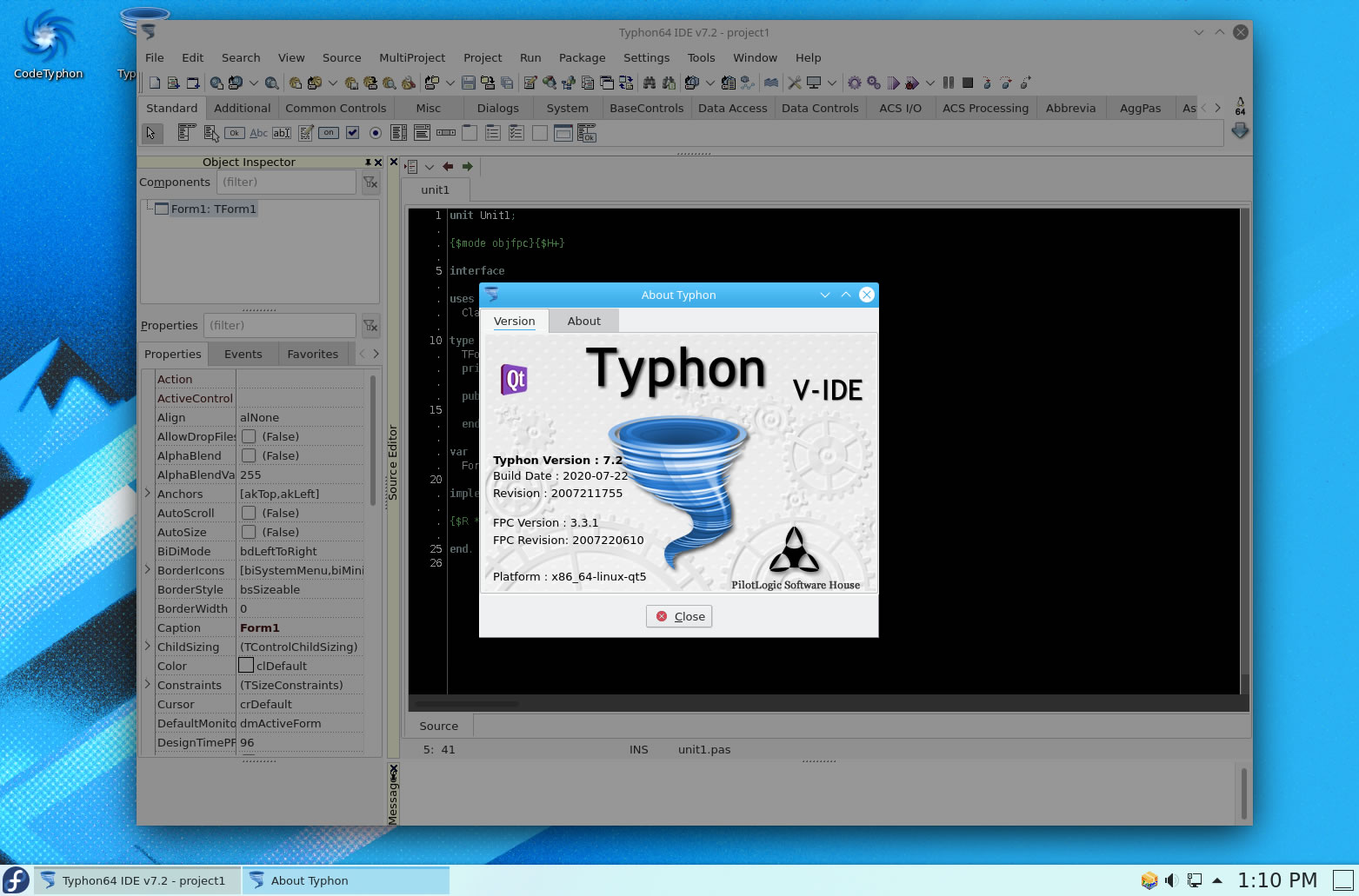The height and width of the screenshot is (896, 1359).
Task: Click the Save floppy-disk icon in main toolbar
Action: coord(469,83)
